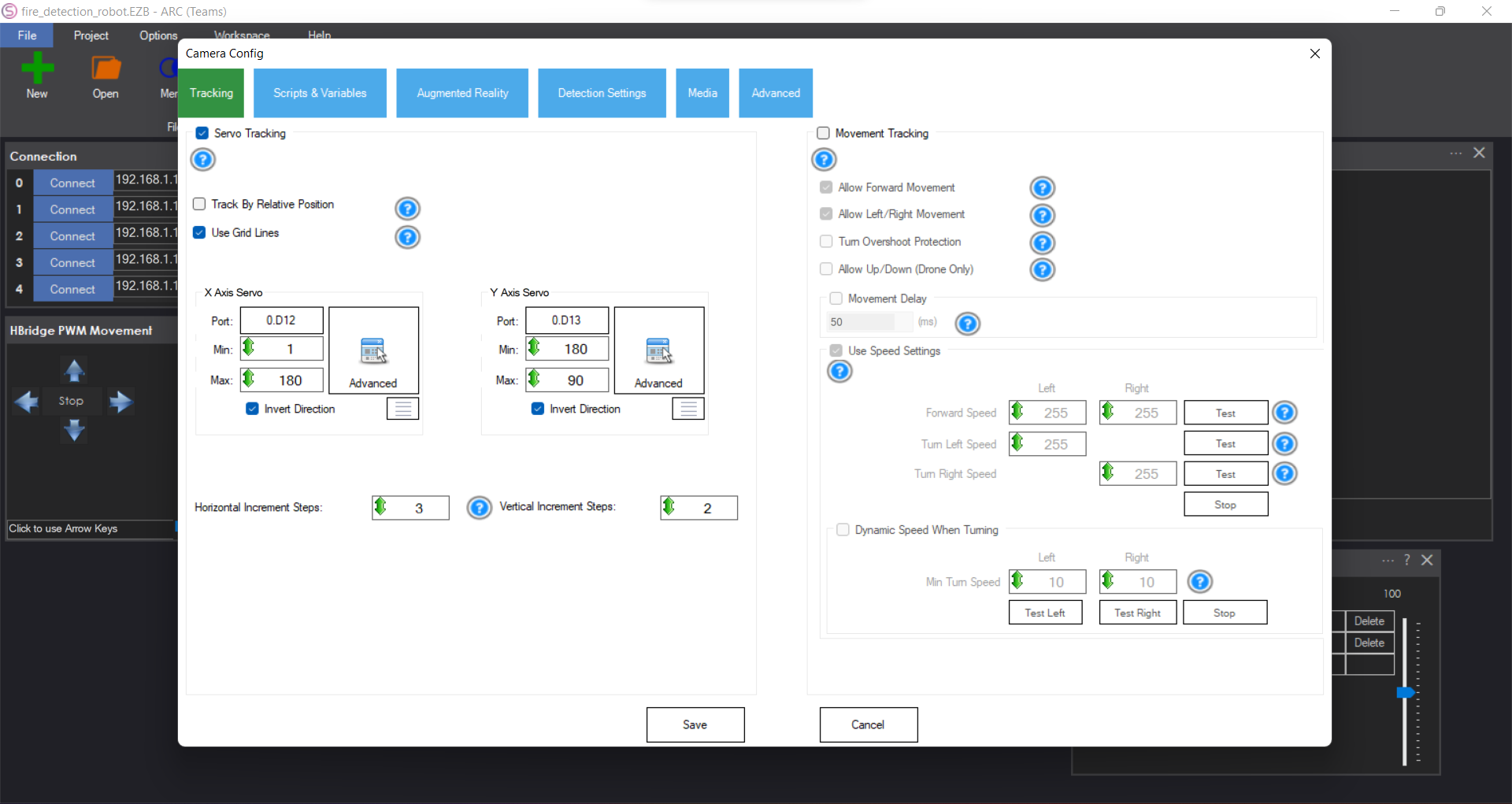Viewport: 1512px width, 804px height.
Task: Click the HBridge forward arrow
Action: point(74,369)
